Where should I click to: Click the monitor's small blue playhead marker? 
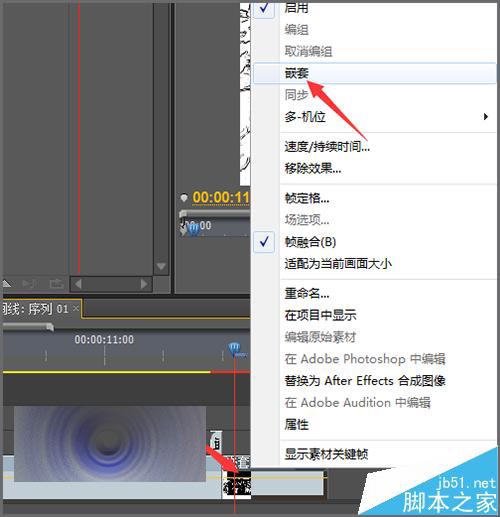click(193, 228)
